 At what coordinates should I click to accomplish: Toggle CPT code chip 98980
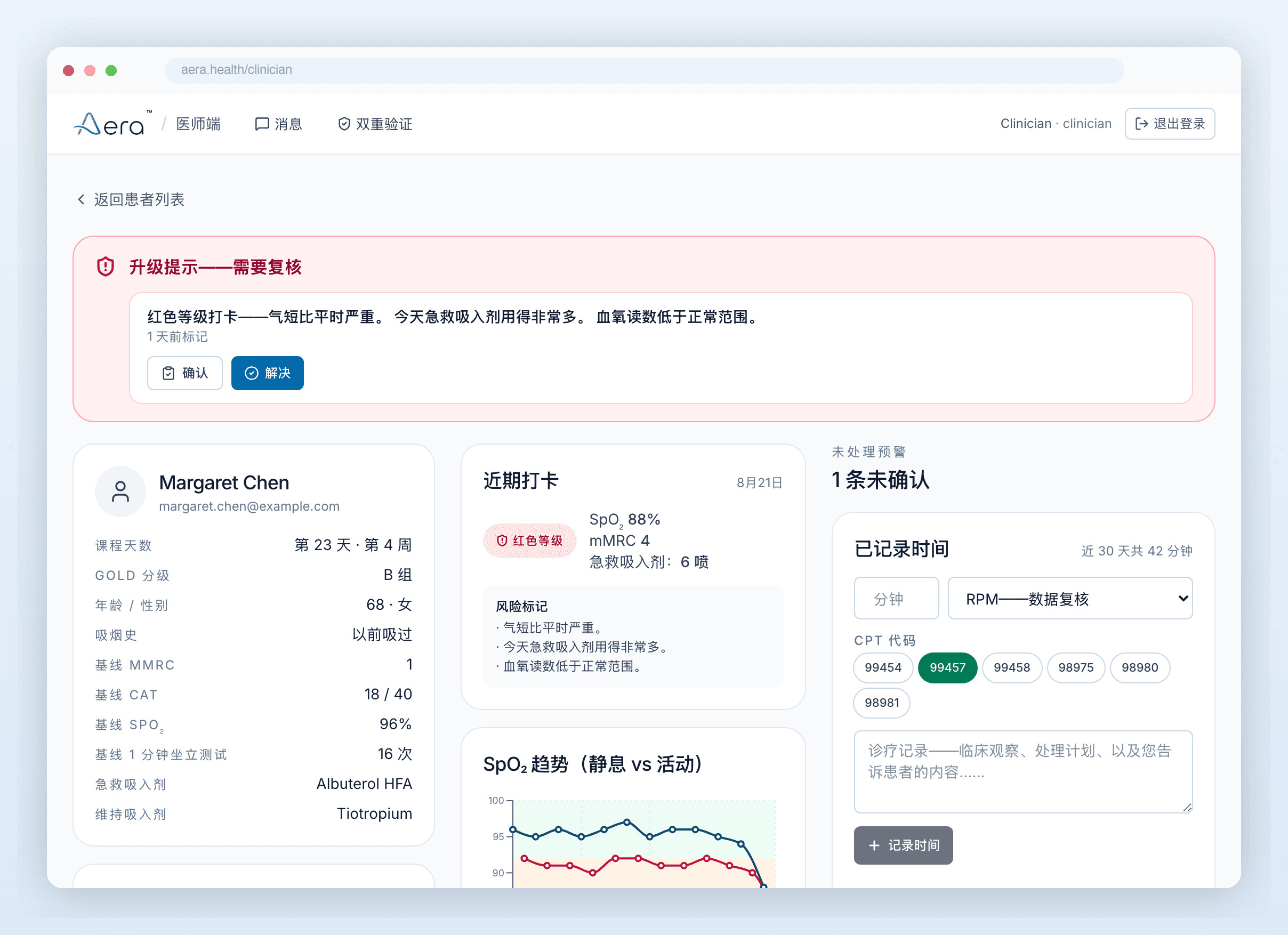pyautogui.click(x=1140, y=667)
